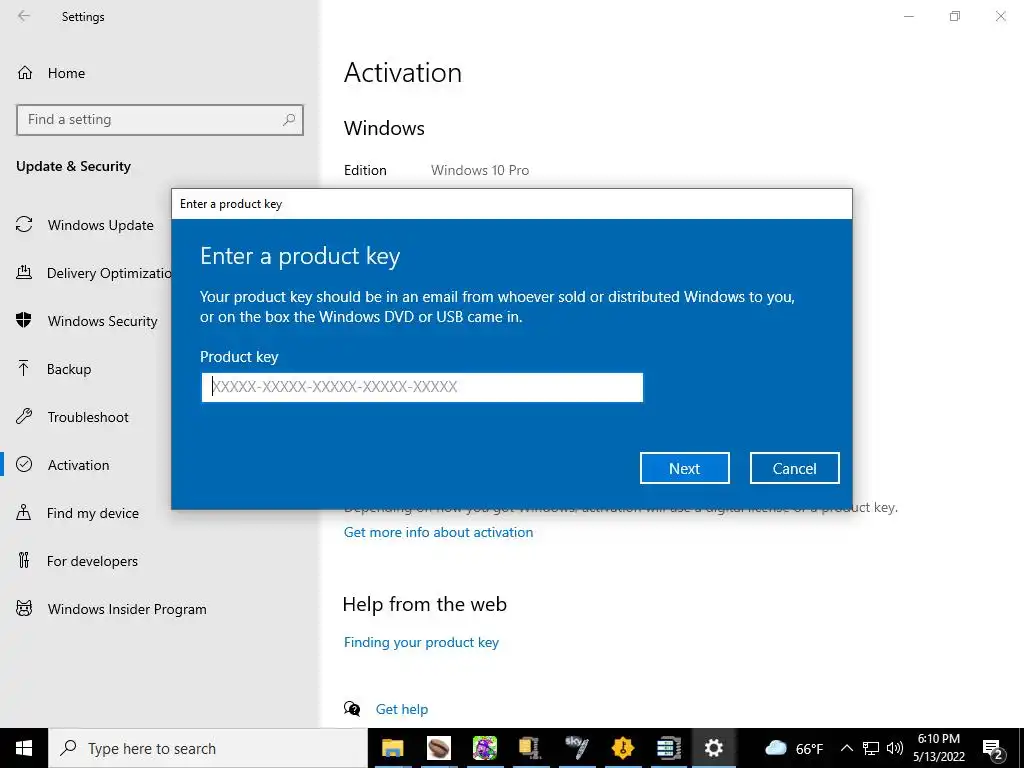Open the weather widget showing 66°F

pos(793,748)
